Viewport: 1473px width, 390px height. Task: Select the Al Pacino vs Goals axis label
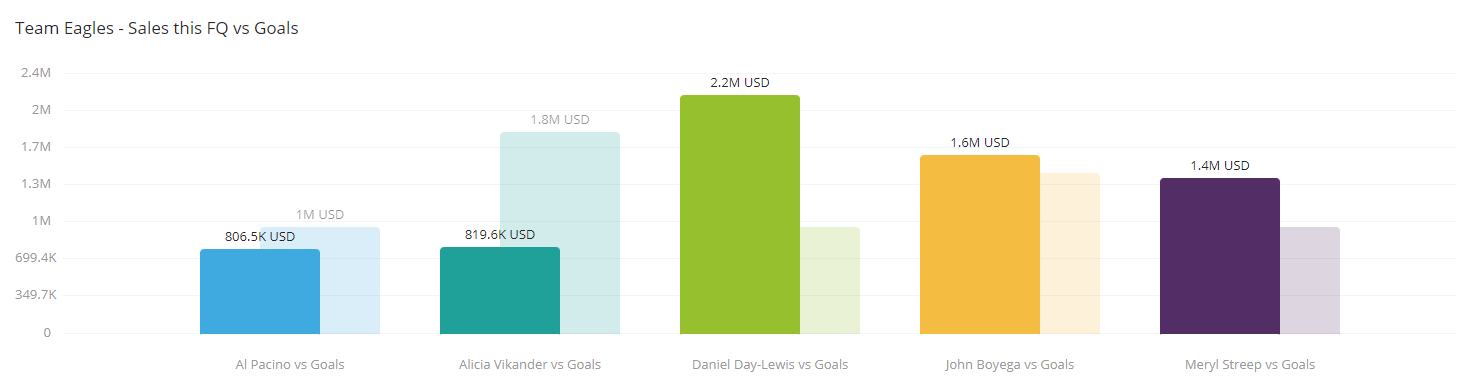pos(290,365)
